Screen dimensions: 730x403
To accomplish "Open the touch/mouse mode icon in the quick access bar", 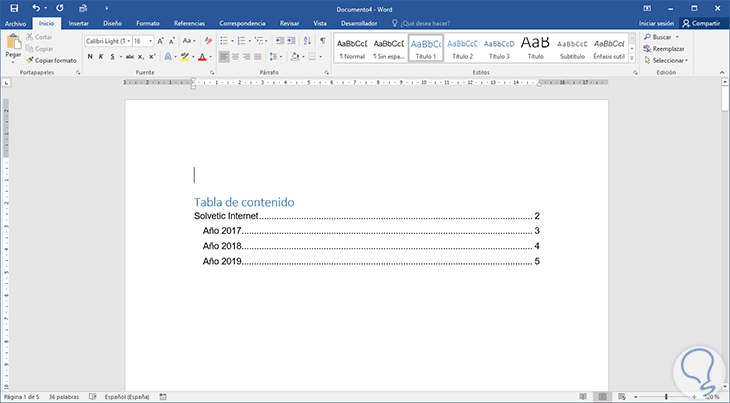I will (83, 8).
